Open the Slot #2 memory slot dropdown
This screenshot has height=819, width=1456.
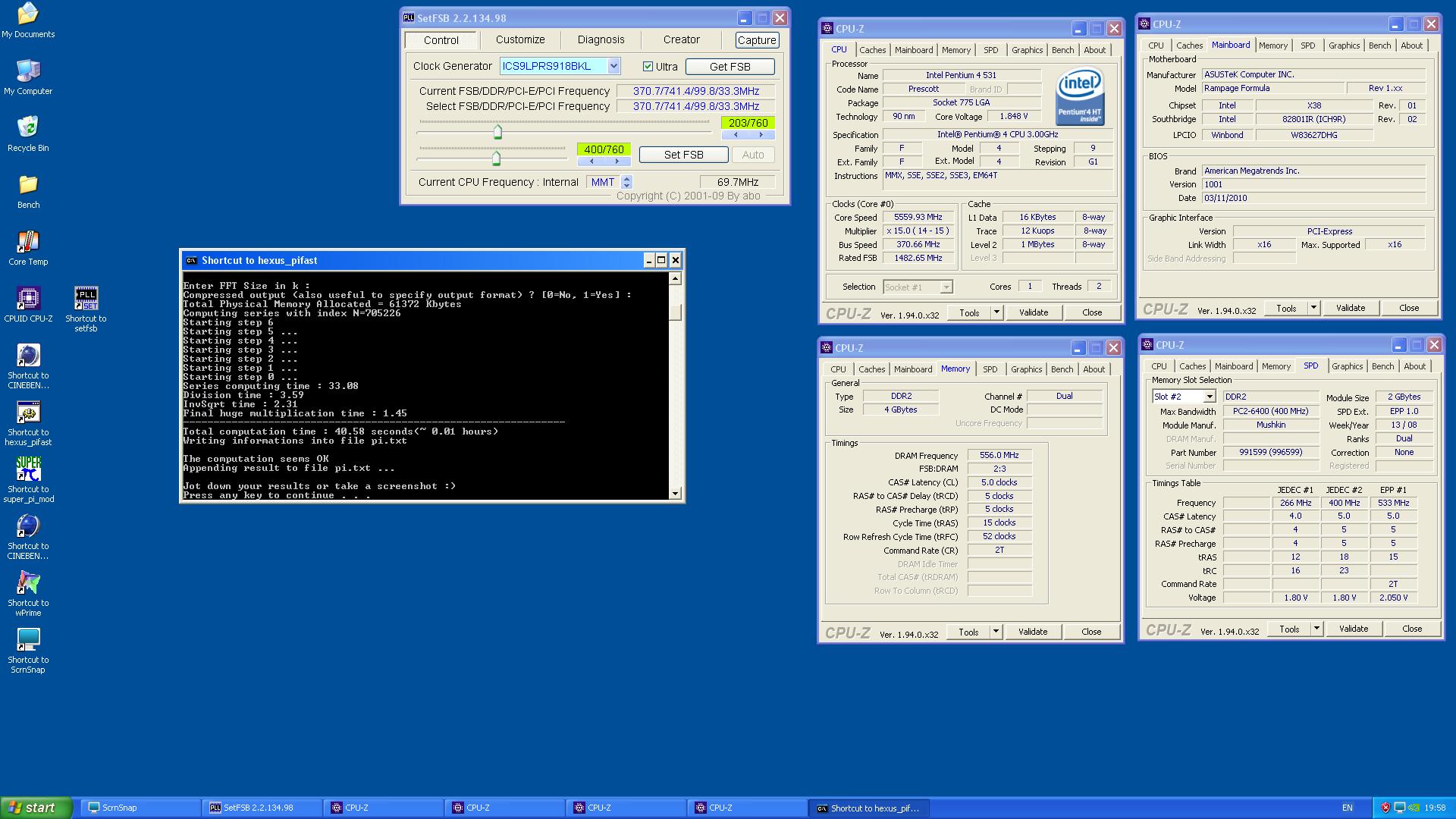click(x=1209, y=397)
